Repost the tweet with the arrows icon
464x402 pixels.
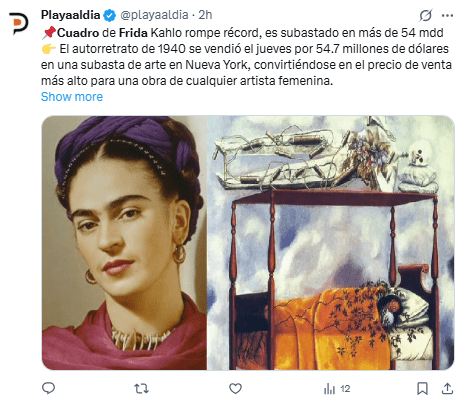pos(141,389)
